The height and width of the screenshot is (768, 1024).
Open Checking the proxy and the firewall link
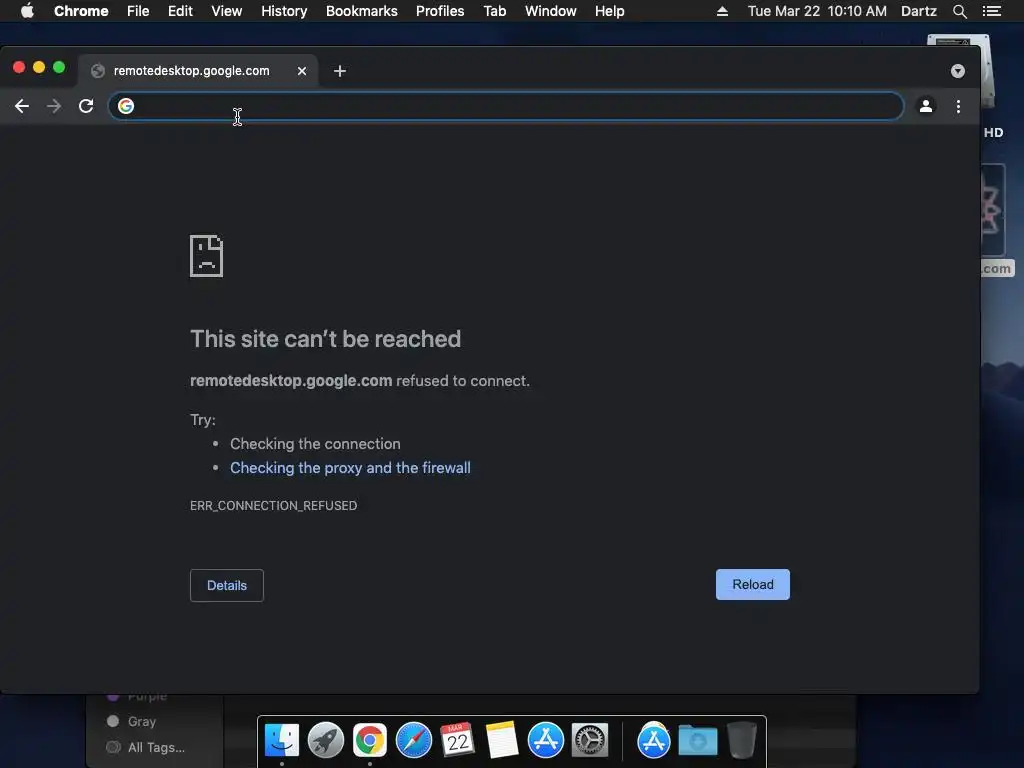coord(350,468)
